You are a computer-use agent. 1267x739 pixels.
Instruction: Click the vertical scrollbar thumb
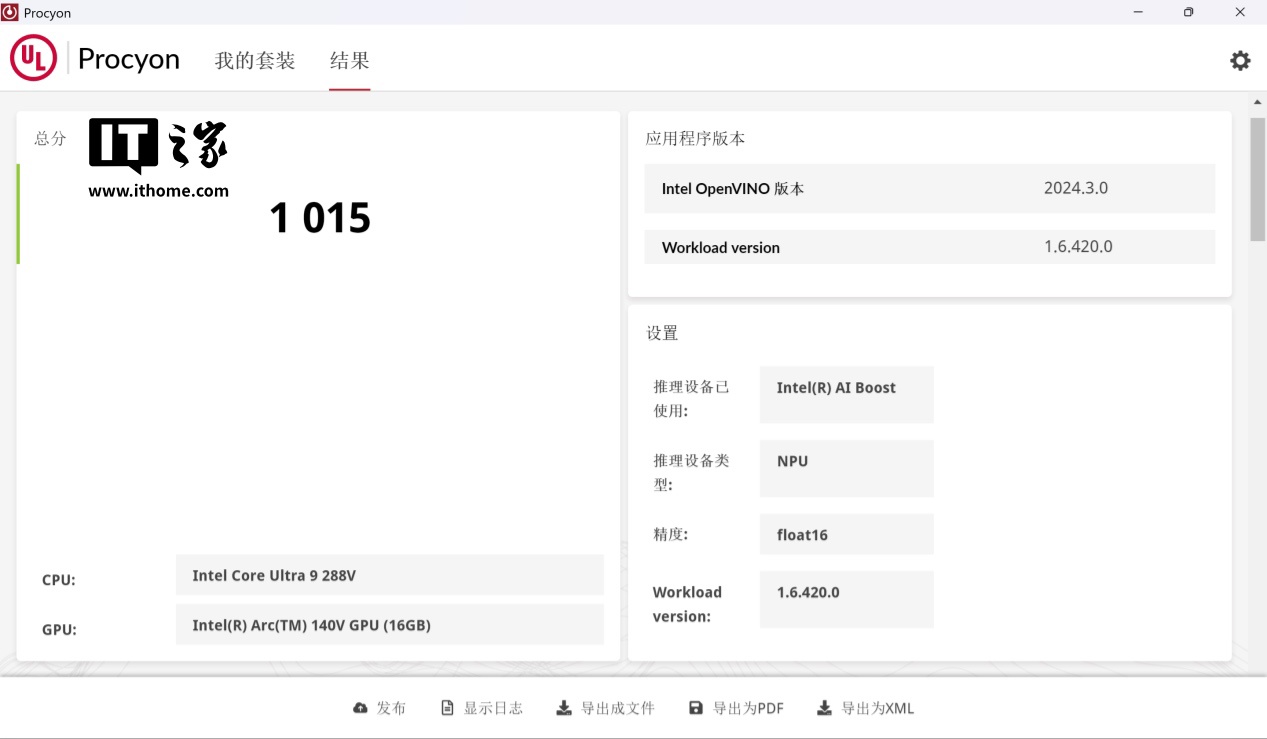1257,180
